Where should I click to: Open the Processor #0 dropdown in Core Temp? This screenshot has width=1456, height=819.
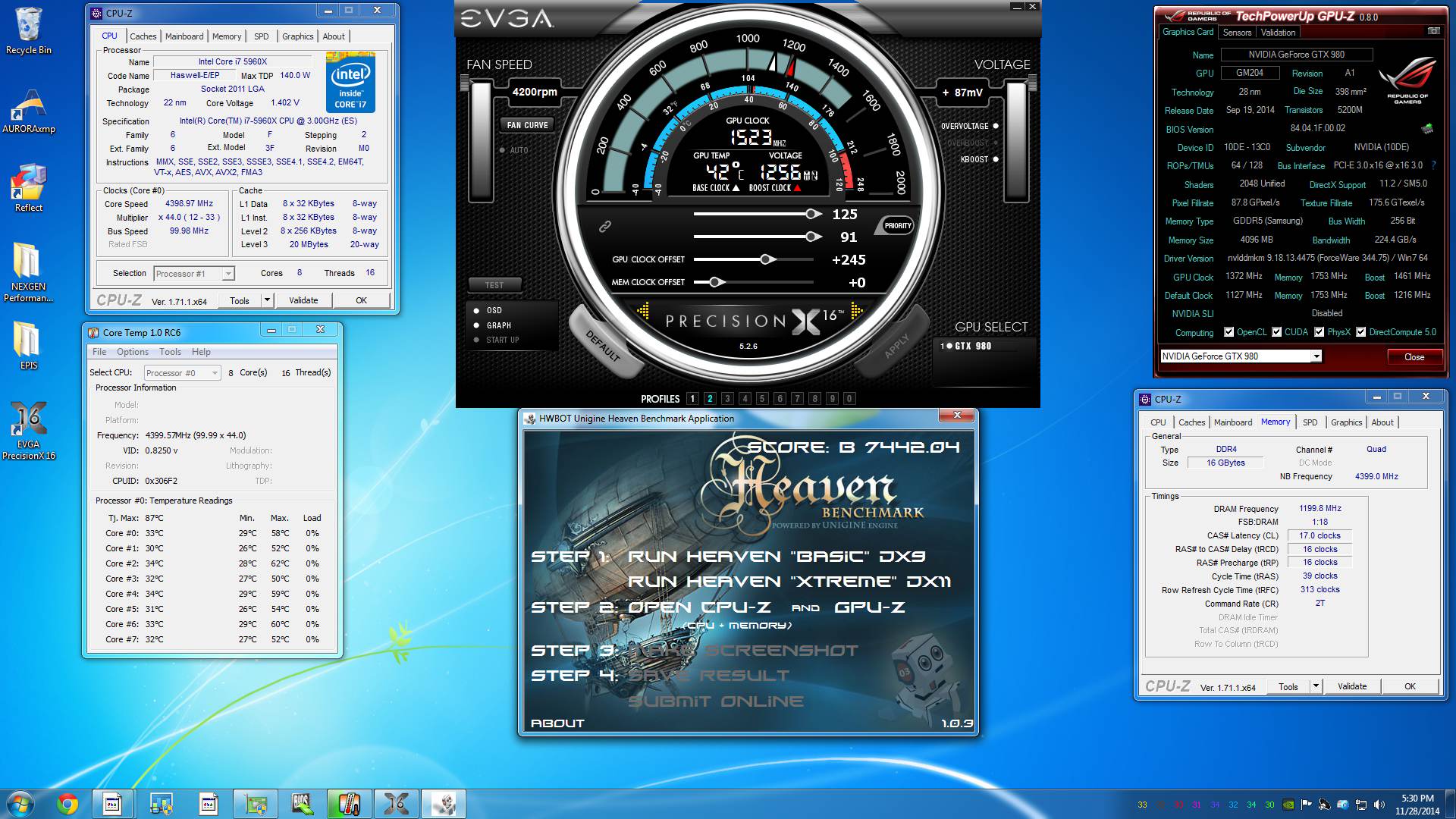pos(182,373)
